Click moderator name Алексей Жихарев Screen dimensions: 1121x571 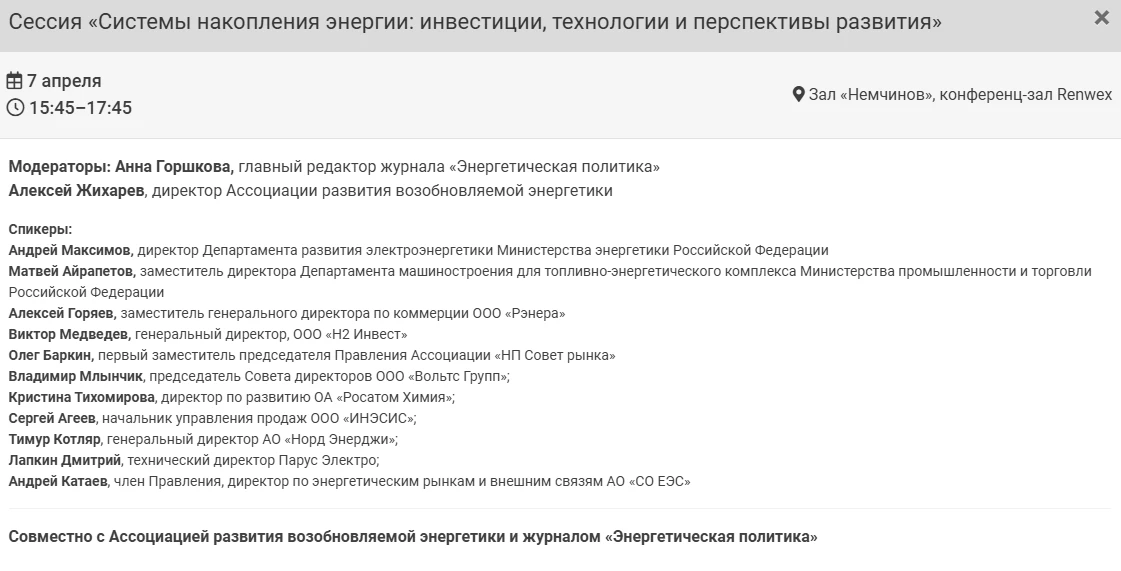pyautogui.click(x=78, y=190)
